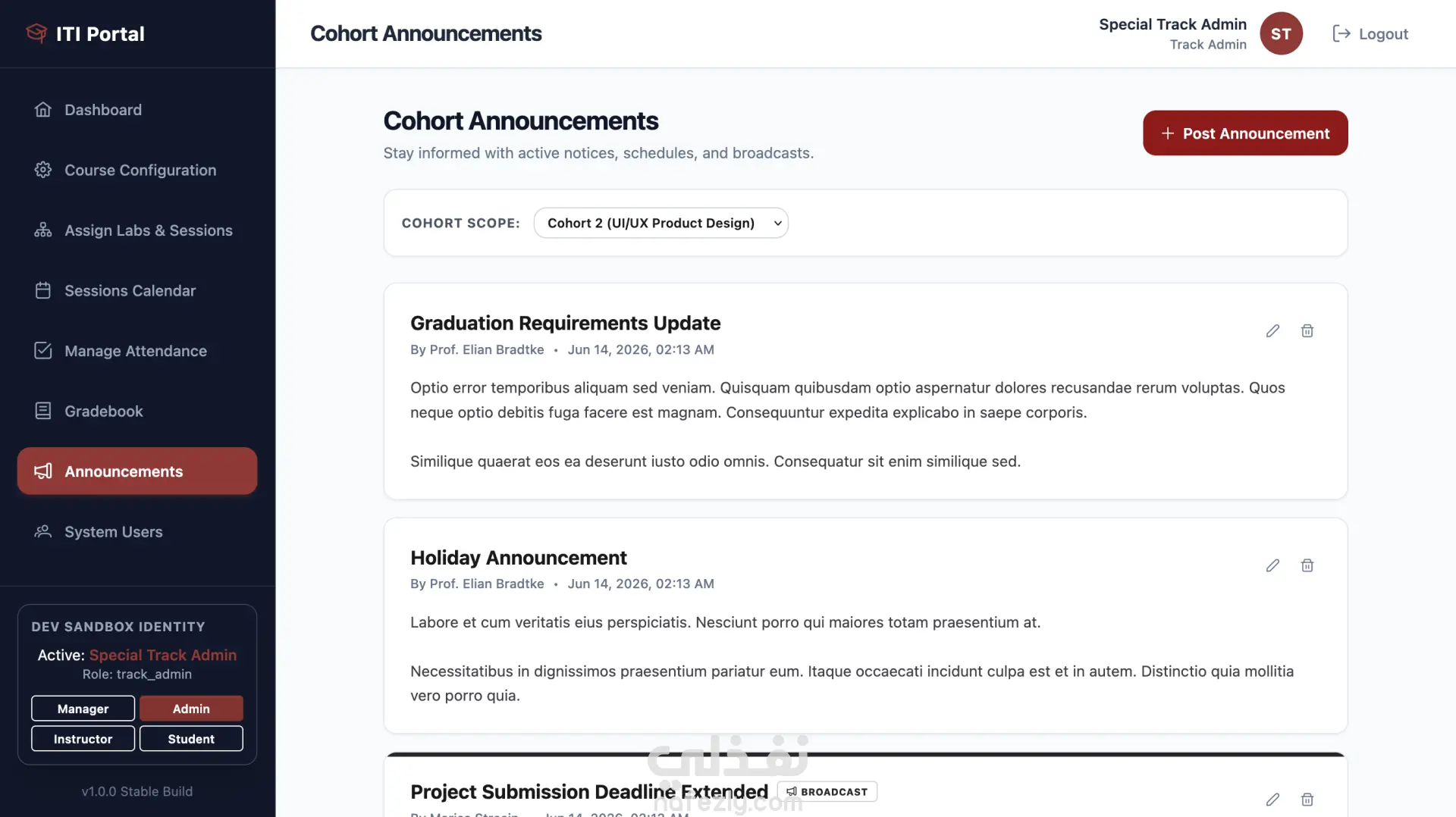Viewport: 1456px width, 817px height.
Task: Edit the Graduation Requirements Update announcement
Action: click(x=1272, y=331)
